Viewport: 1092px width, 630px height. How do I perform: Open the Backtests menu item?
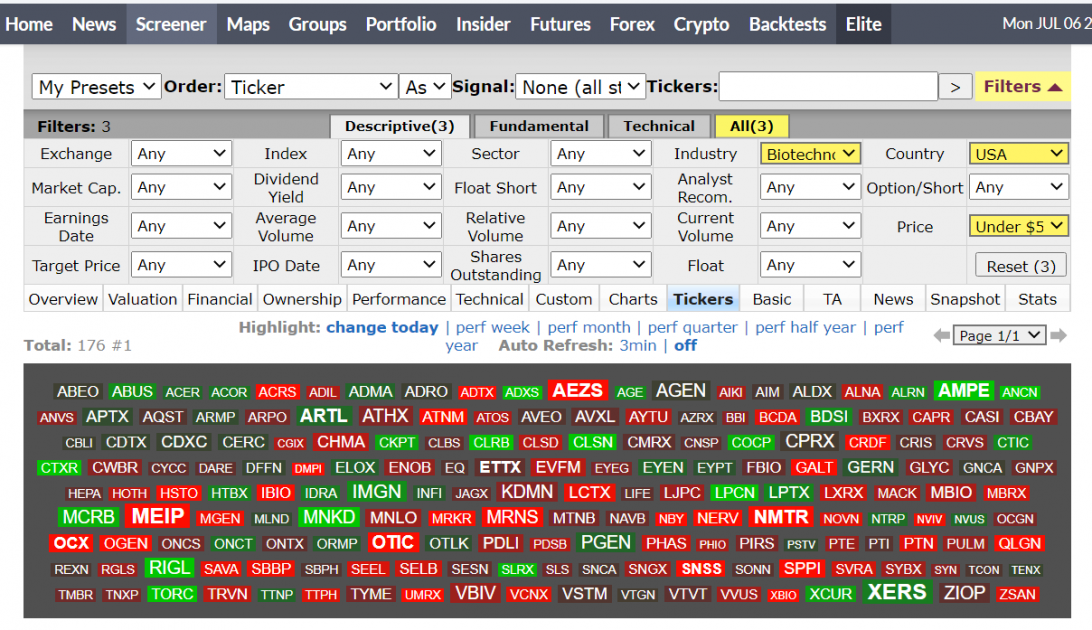[788, 24]
